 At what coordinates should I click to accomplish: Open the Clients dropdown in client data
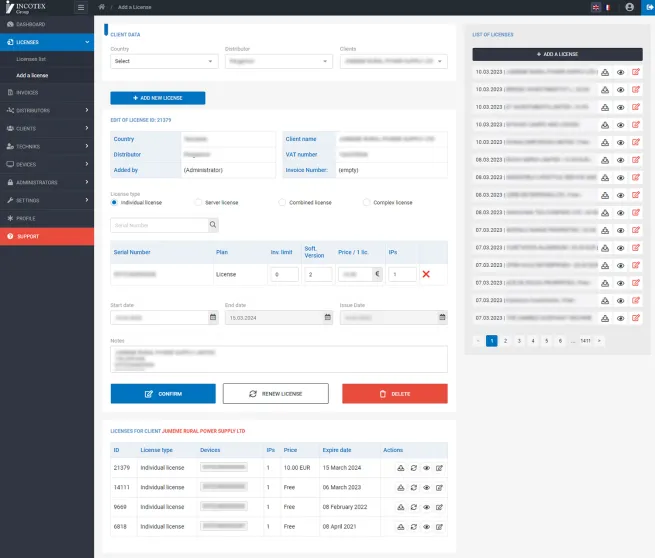(x=394, y=61)
